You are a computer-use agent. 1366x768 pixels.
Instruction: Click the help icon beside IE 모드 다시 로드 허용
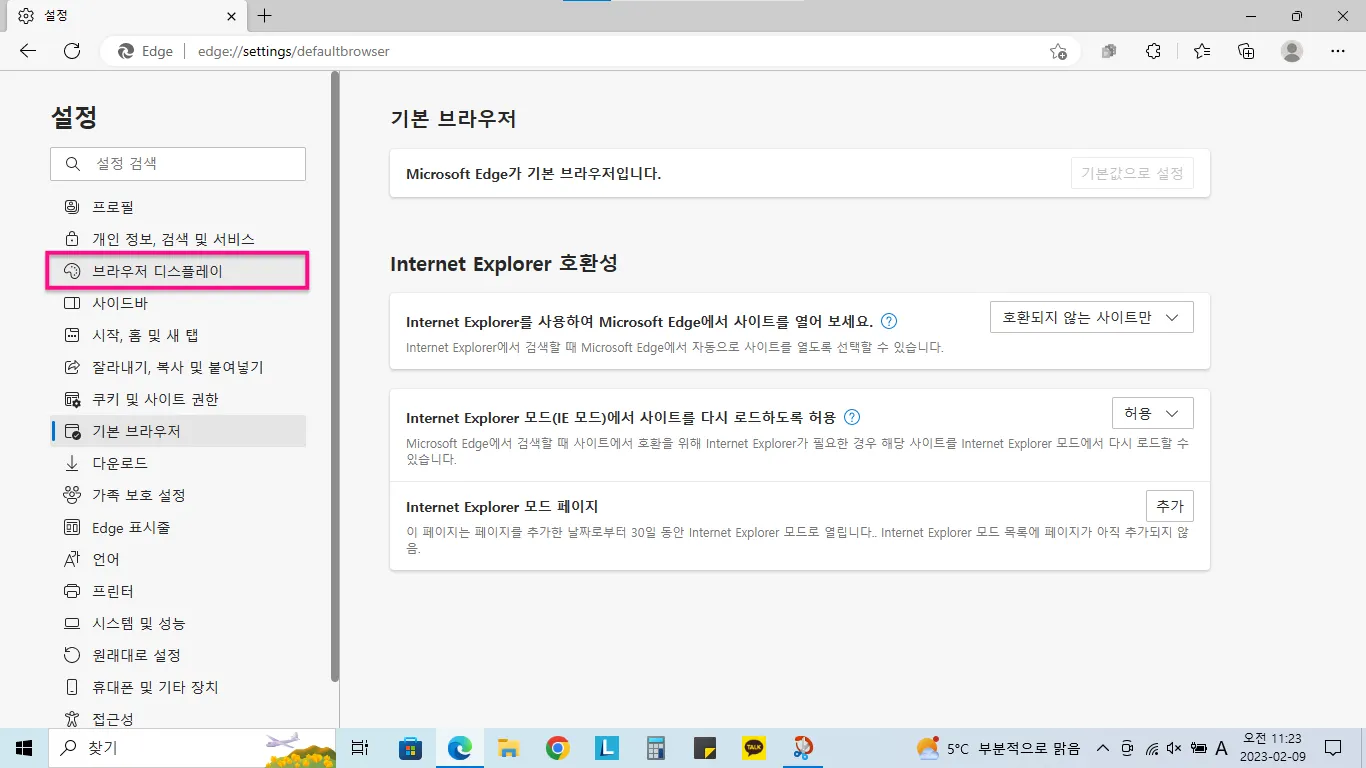click(852, 417)
